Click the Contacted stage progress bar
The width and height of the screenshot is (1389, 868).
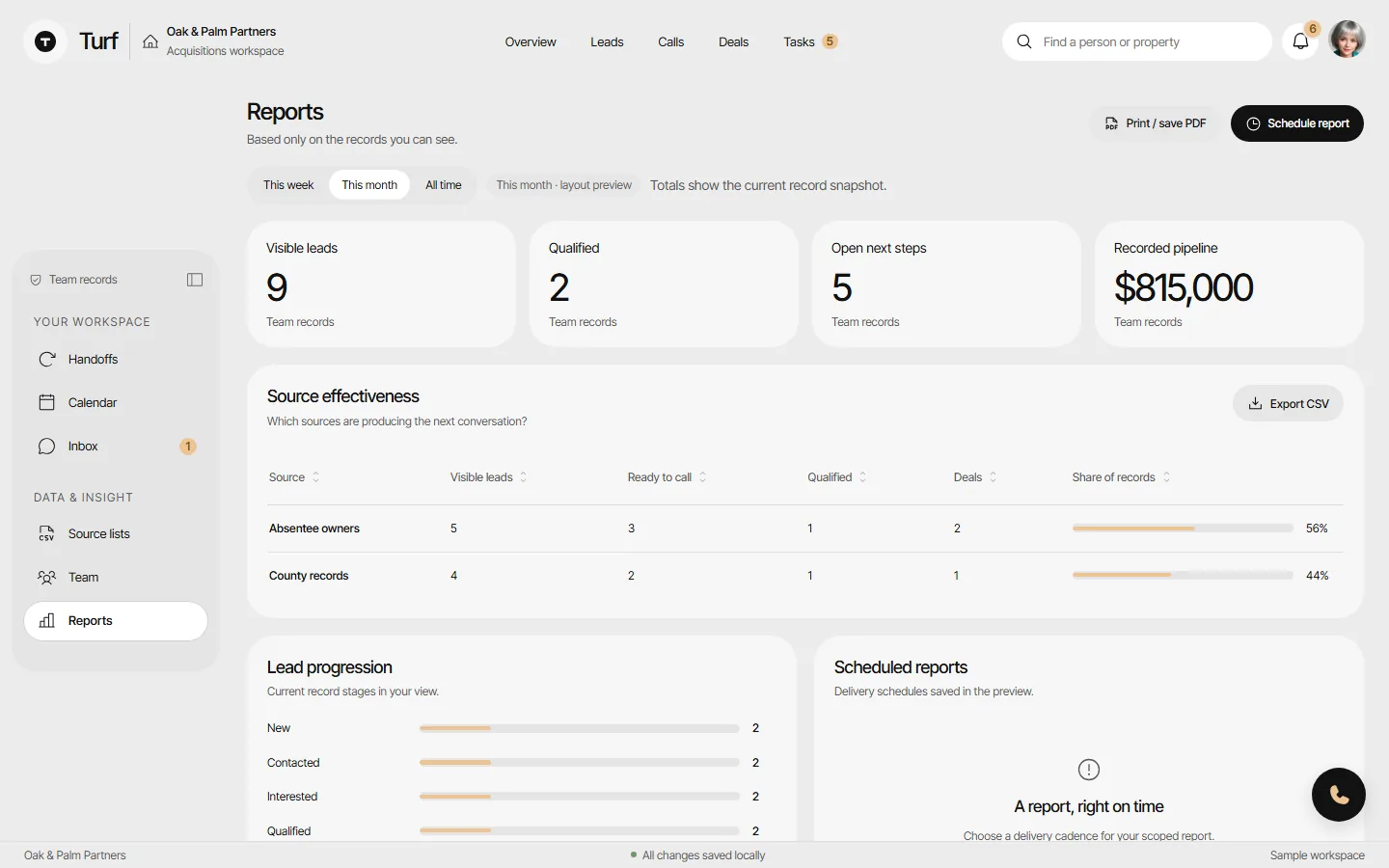pyautogui.click(x=580, y=763)
